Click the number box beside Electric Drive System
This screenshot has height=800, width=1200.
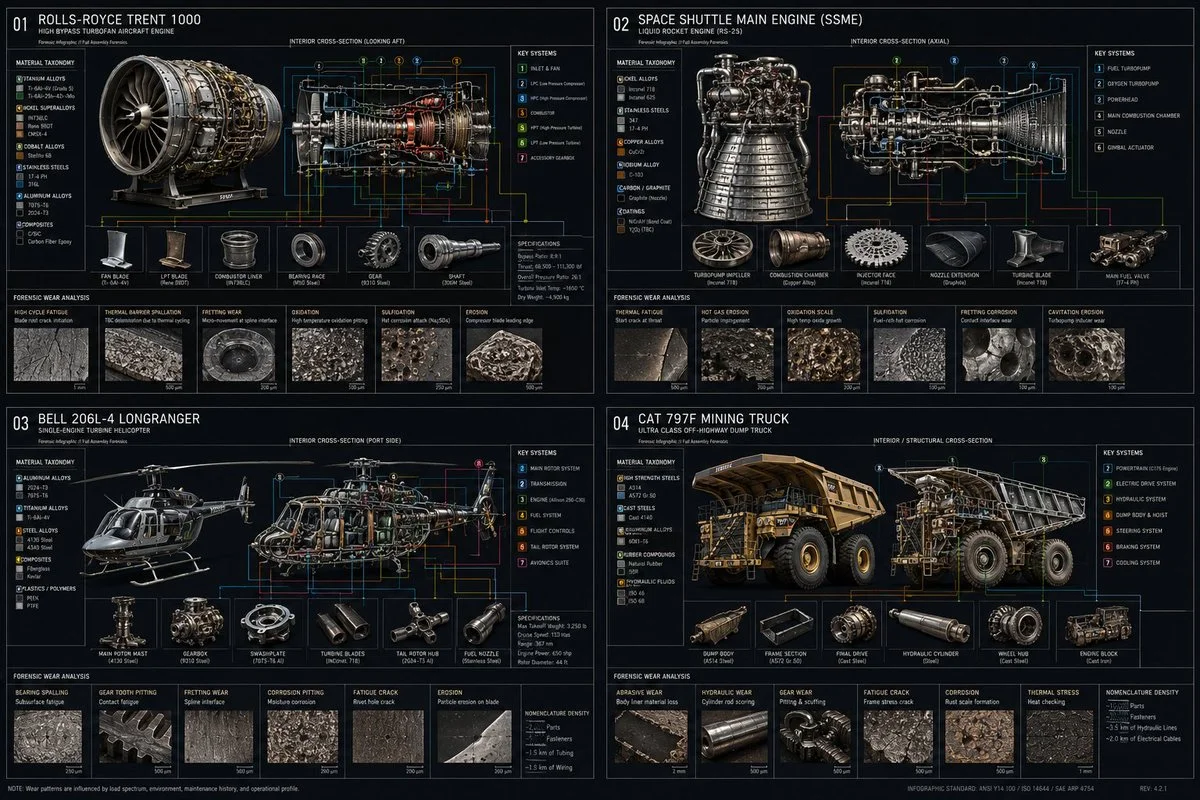pos(1108,483)
